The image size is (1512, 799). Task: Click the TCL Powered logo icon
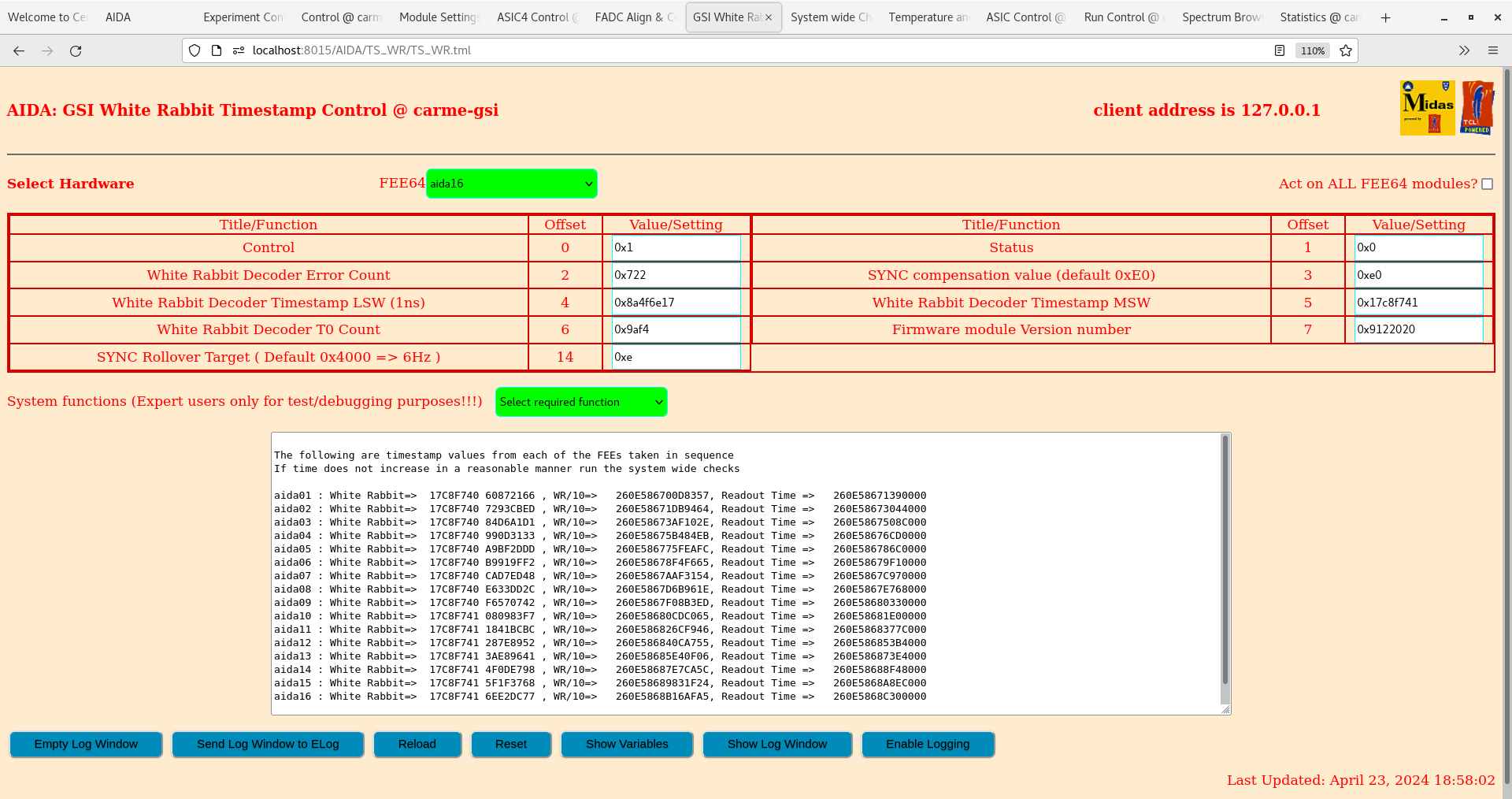pos(1477,107)
